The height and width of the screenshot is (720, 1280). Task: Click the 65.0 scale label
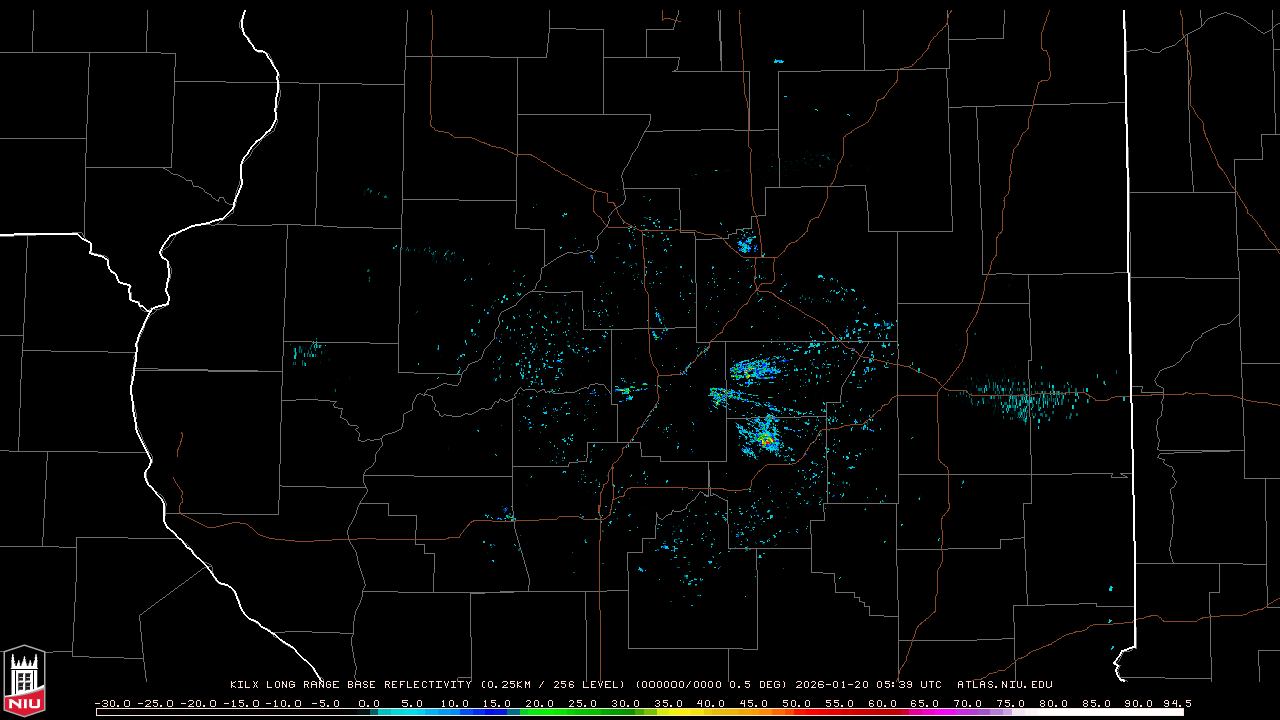[x=925, y=704]
